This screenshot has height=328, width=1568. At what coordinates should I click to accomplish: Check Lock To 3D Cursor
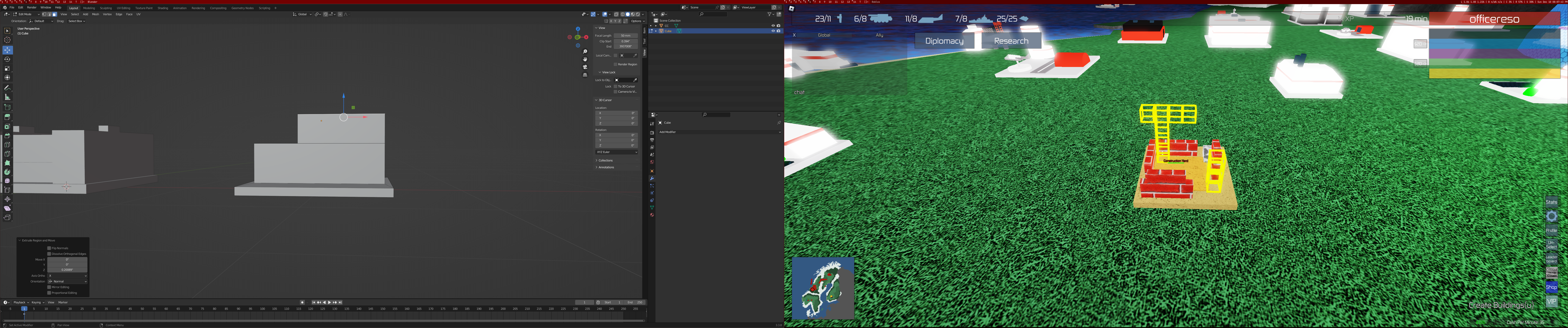pos(615,86)
